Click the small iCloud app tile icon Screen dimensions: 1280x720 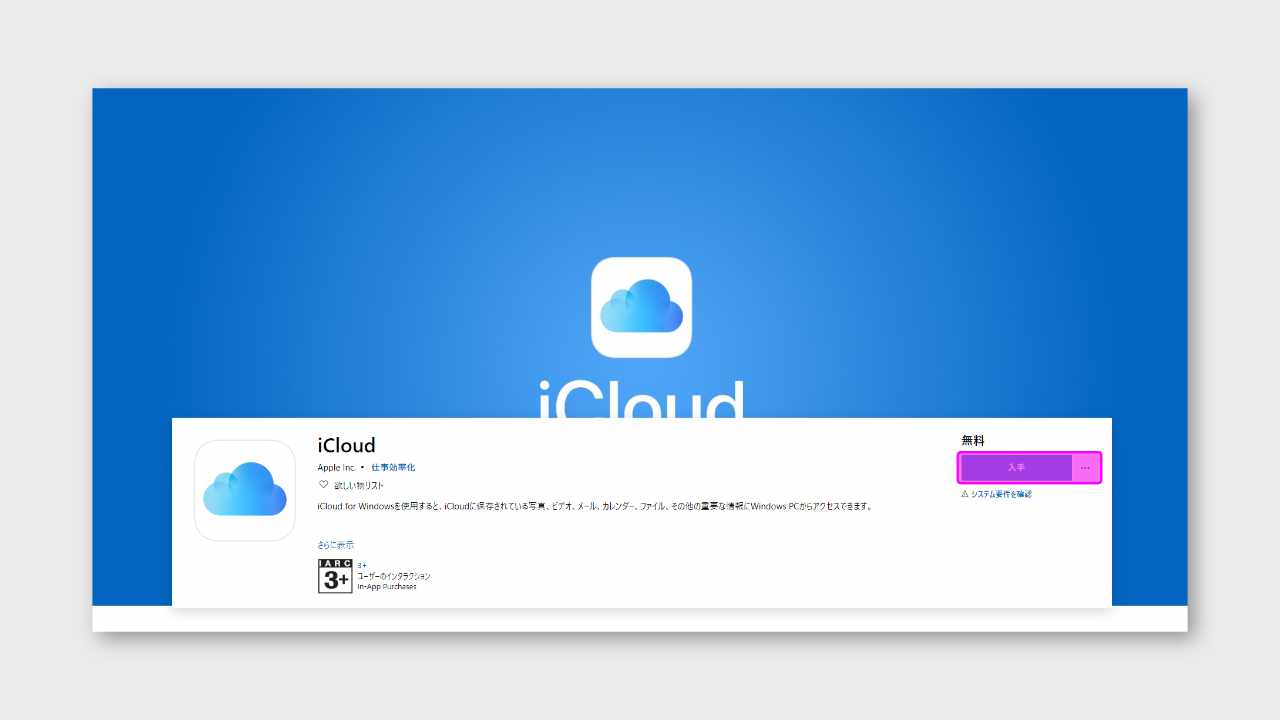[245, 490]
